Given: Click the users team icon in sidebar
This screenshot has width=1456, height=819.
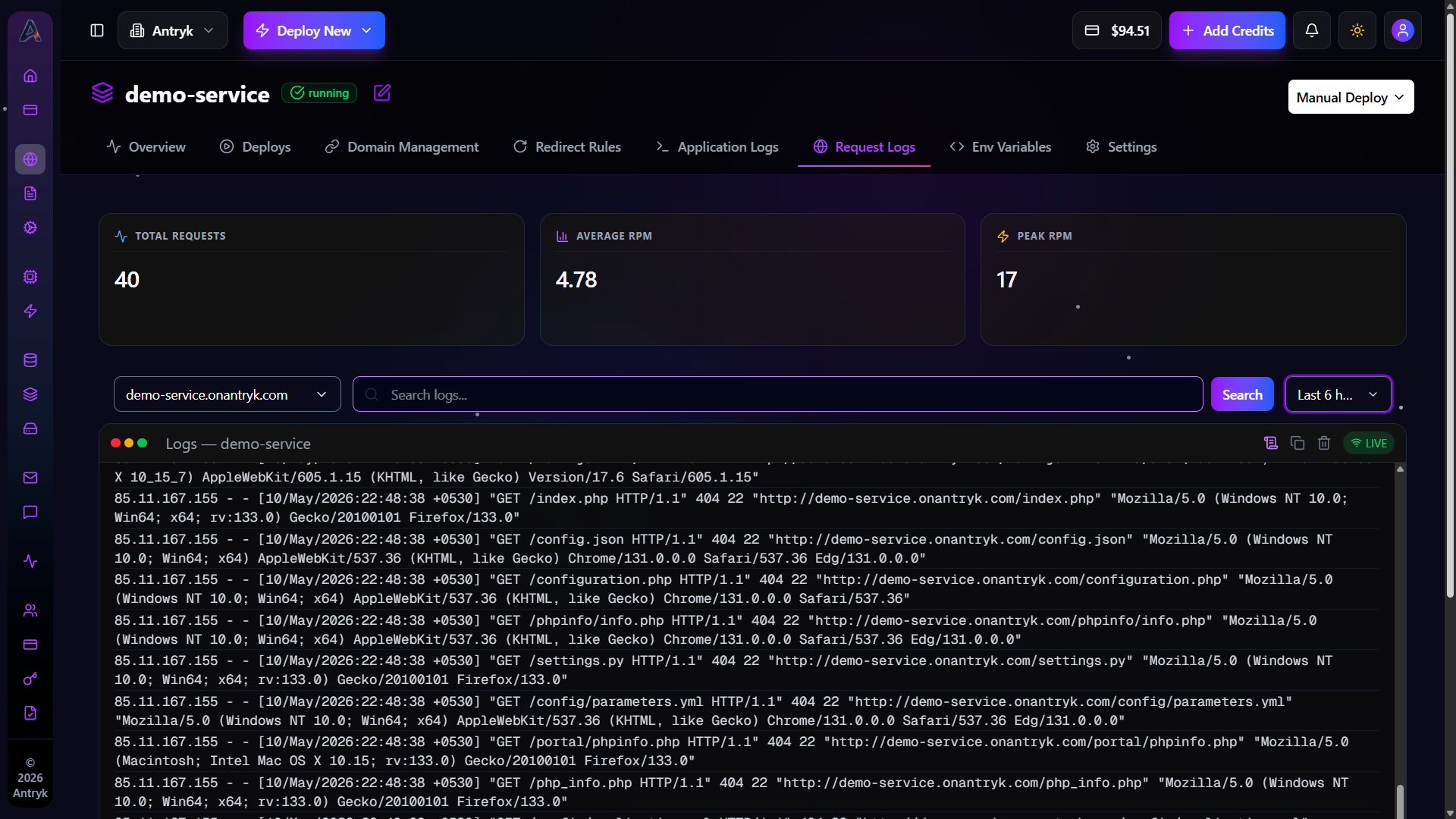Looking at the screenshot, I should (x=30, y=610).
